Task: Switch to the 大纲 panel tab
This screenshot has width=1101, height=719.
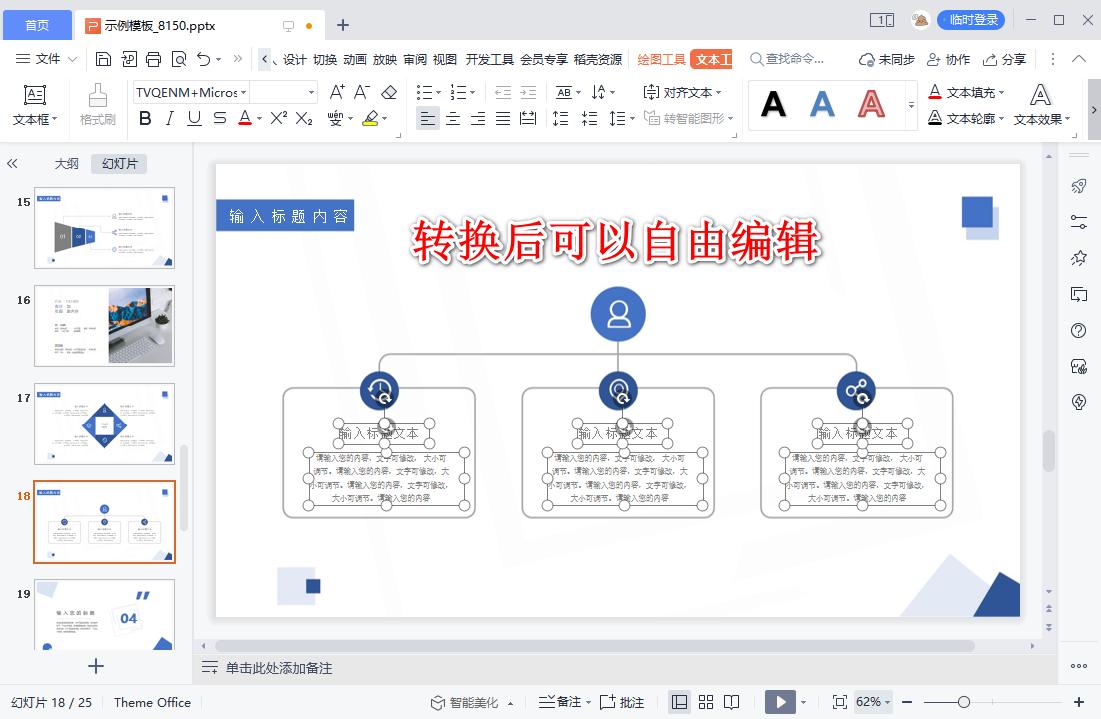Action: pos(65,163)
